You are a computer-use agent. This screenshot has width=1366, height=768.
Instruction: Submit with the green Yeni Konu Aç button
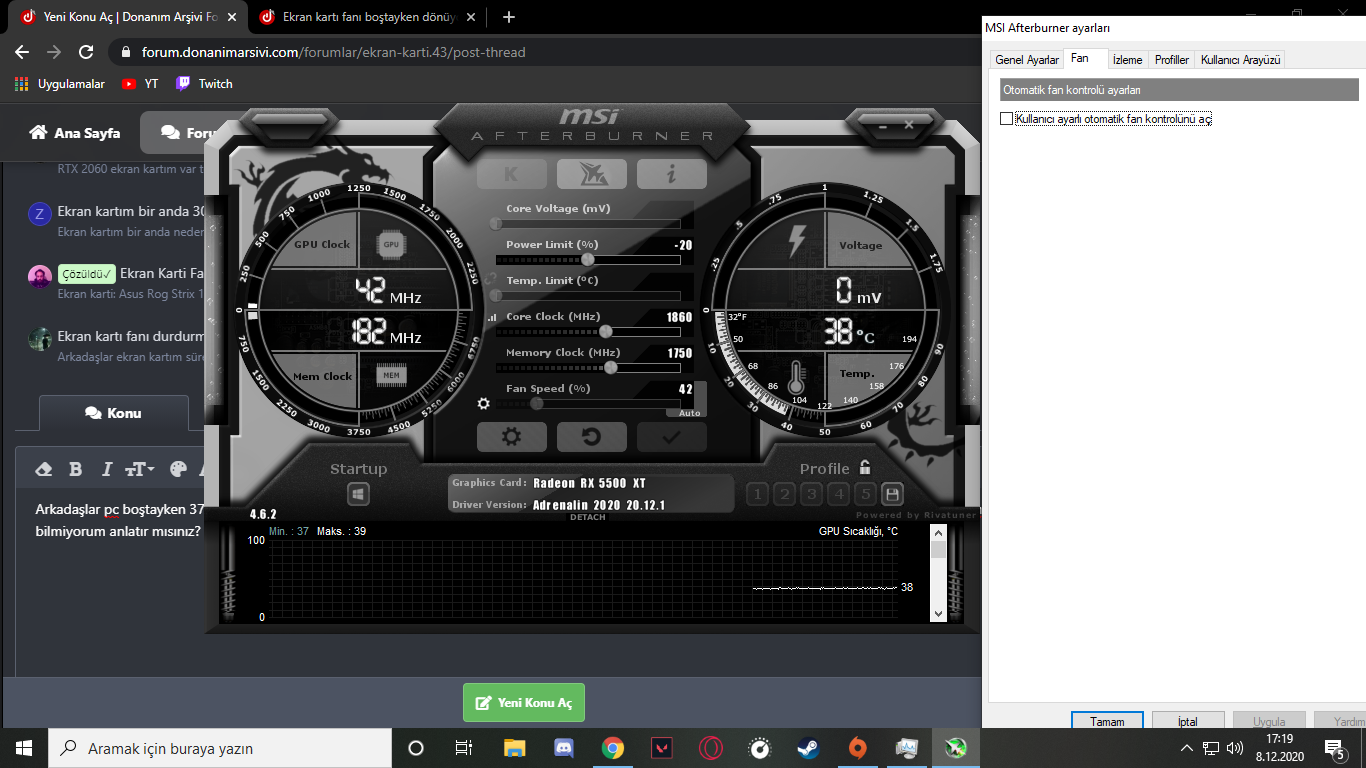[524, 703]
